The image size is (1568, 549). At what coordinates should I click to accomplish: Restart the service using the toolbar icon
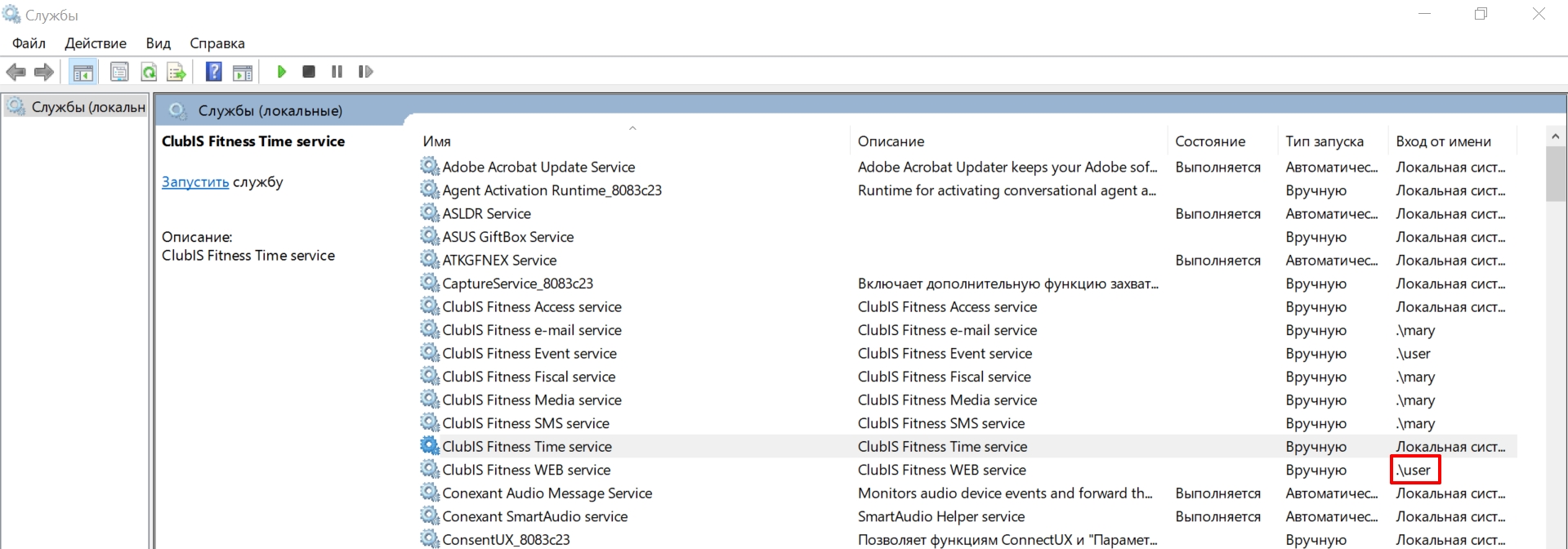365,72
